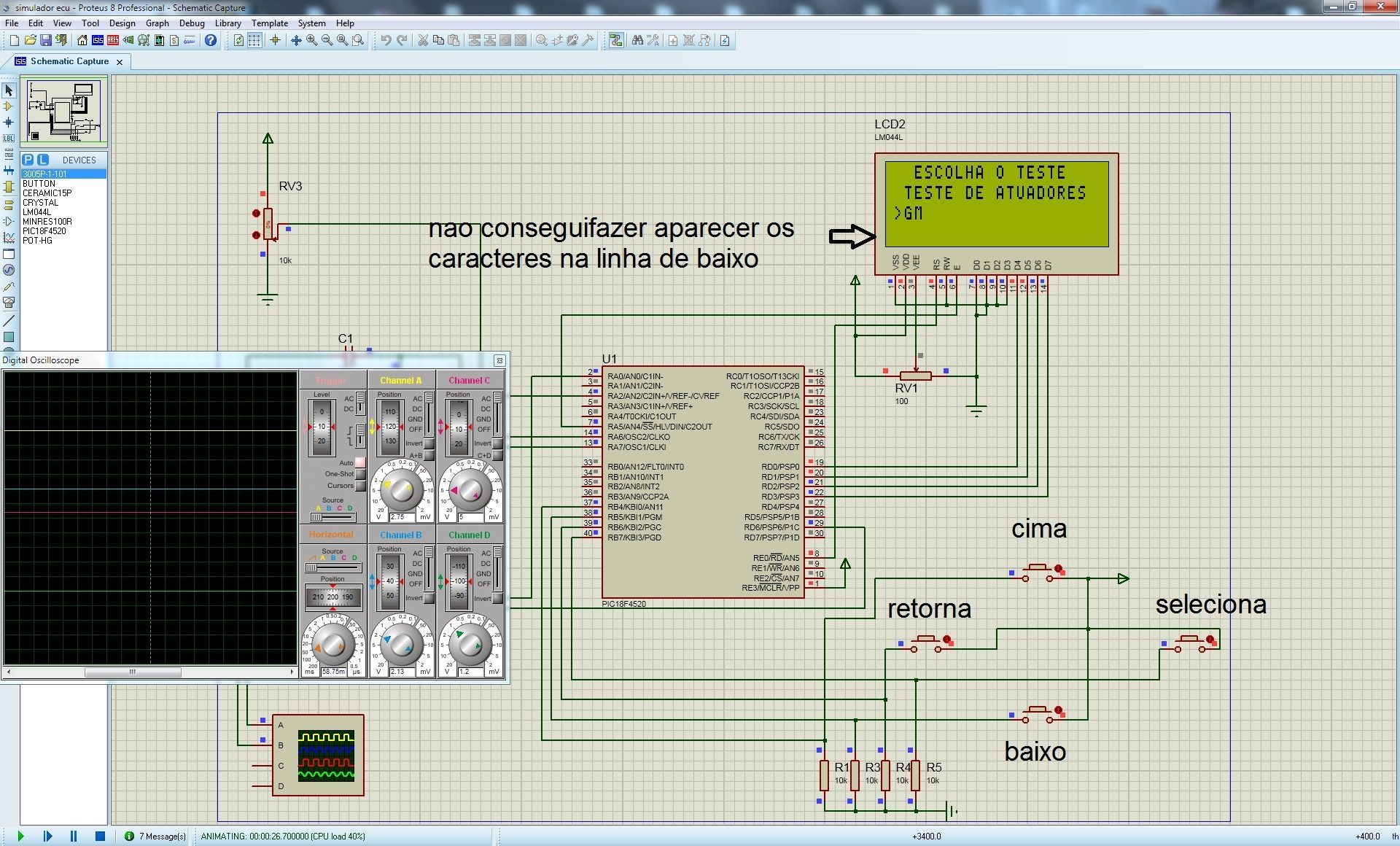Image resolution: width=1400 pixels, height=846 pixels.
Task: Toggle the oscilloscope One-Shot button
Action: click(360, 474)
